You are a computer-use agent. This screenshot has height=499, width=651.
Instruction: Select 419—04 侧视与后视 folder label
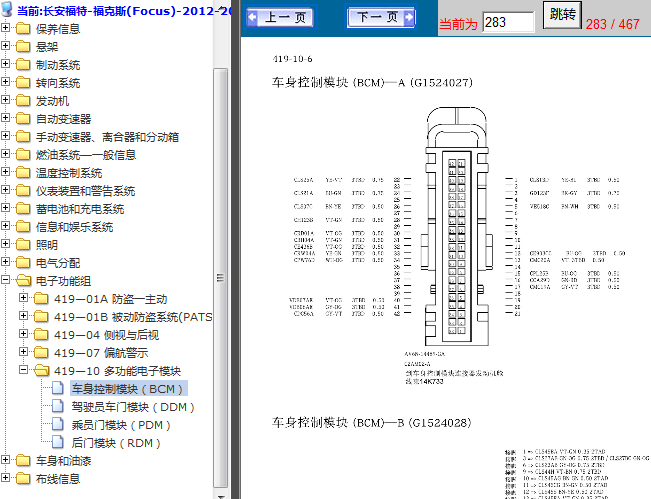106,335
